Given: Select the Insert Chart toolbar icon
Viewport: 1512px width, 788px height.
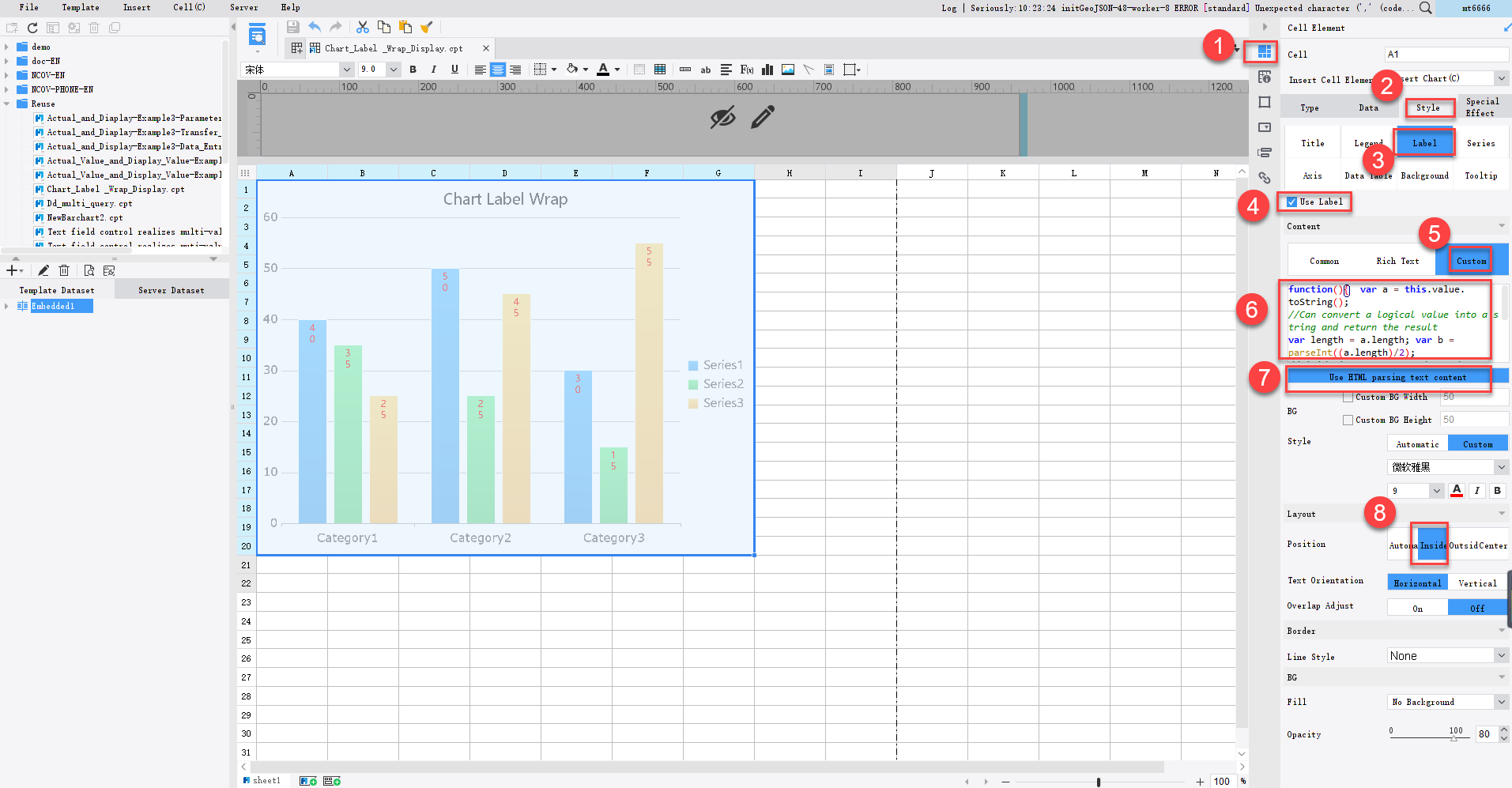Looking at the screenshot, I should pos(767,70).
